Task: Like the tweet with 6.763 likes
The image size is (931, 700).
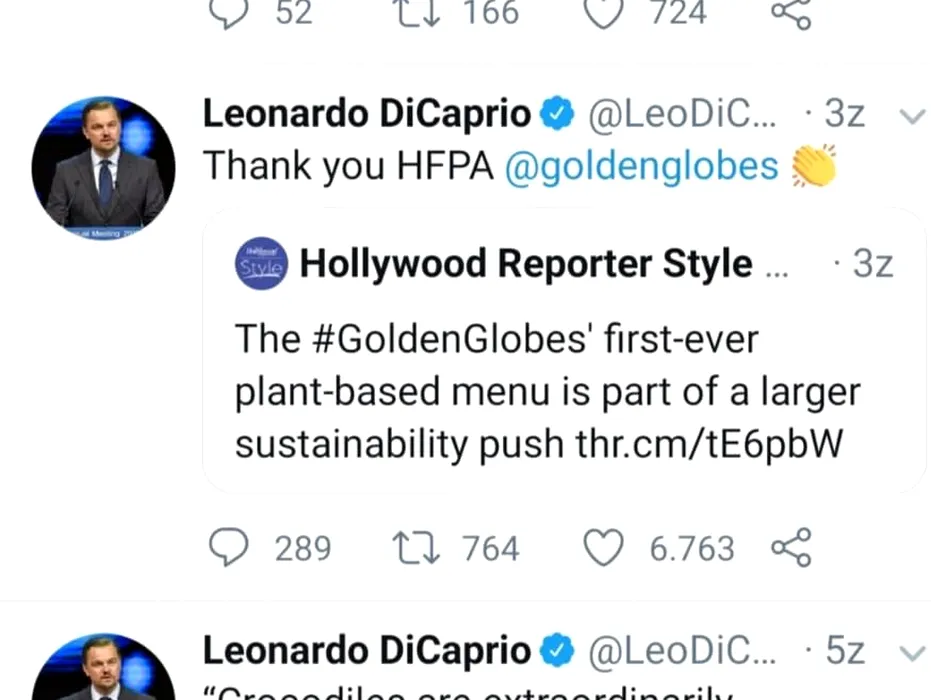Action: 603,548
